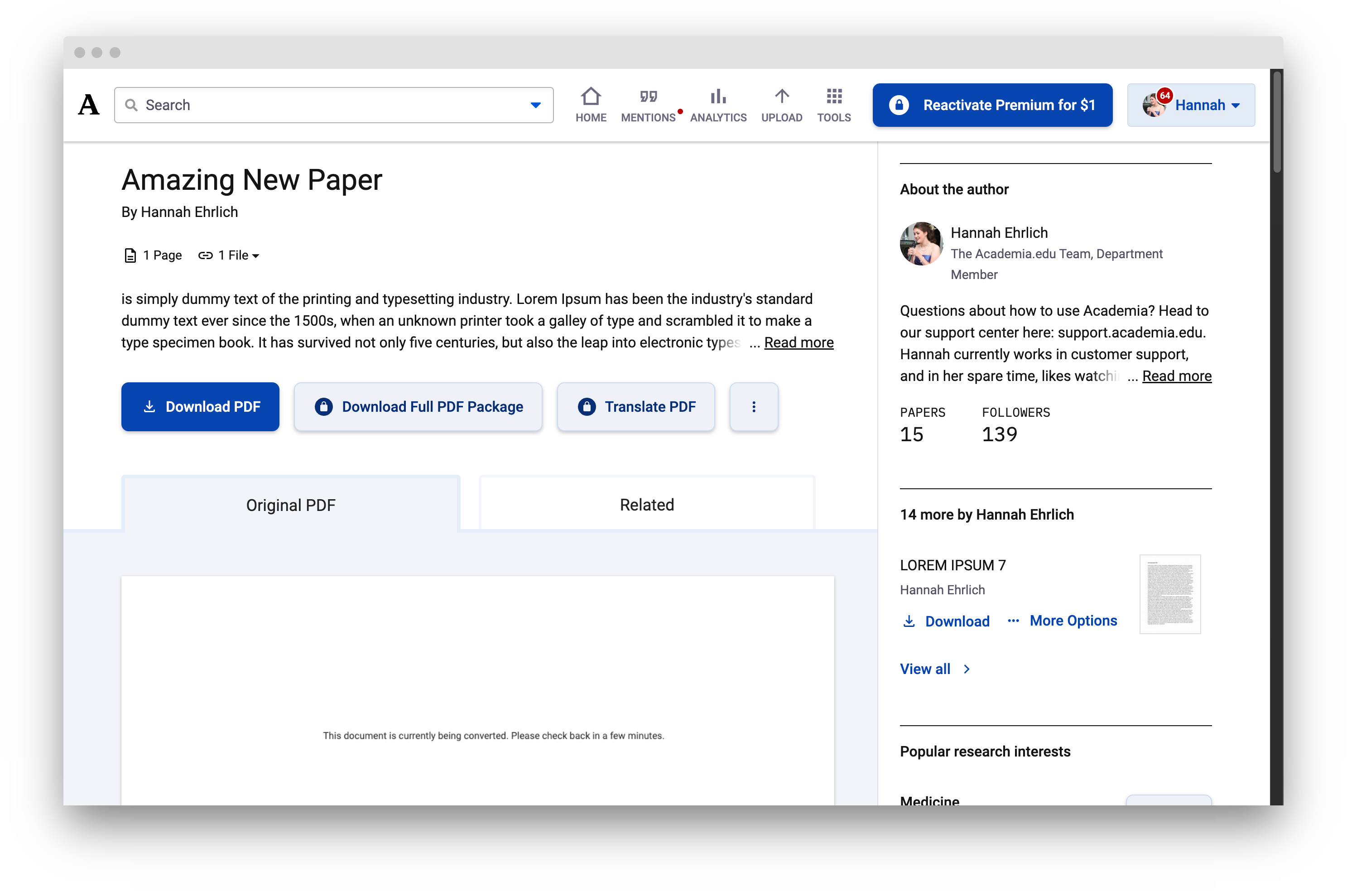The width and height of the screenshot is (1347, 896).
Task: Click the '14 more by Hannah Ehrlich' heading
Action: (x=986, y=514)
